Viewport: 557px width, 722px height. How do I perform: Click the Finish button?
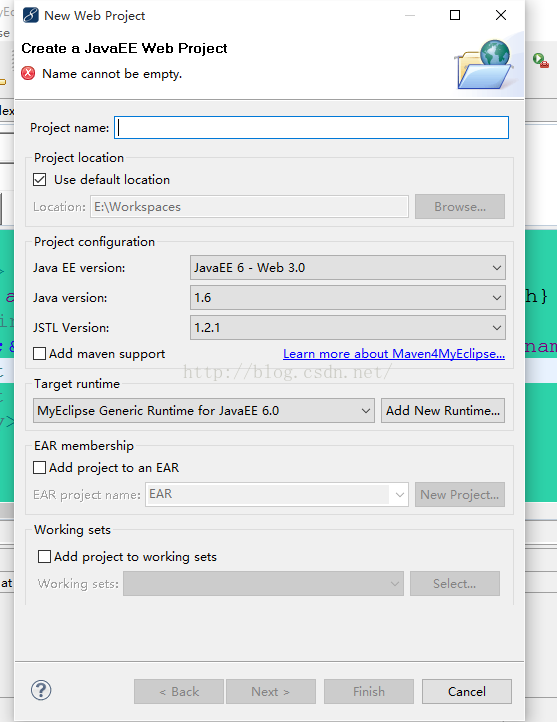pyautogui.click(x=369, y=692)
